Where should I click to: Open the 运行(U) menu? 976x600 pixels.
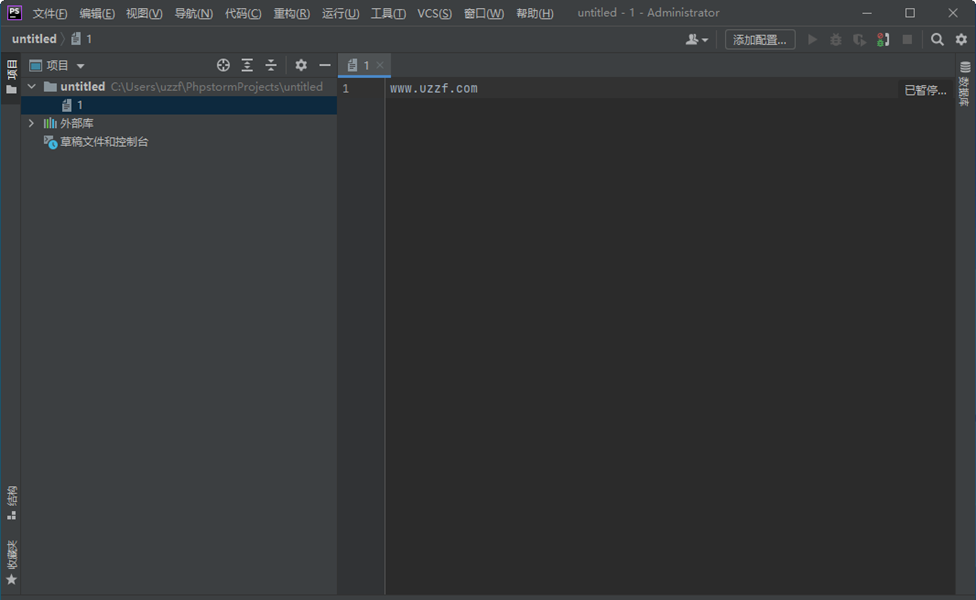340,13
